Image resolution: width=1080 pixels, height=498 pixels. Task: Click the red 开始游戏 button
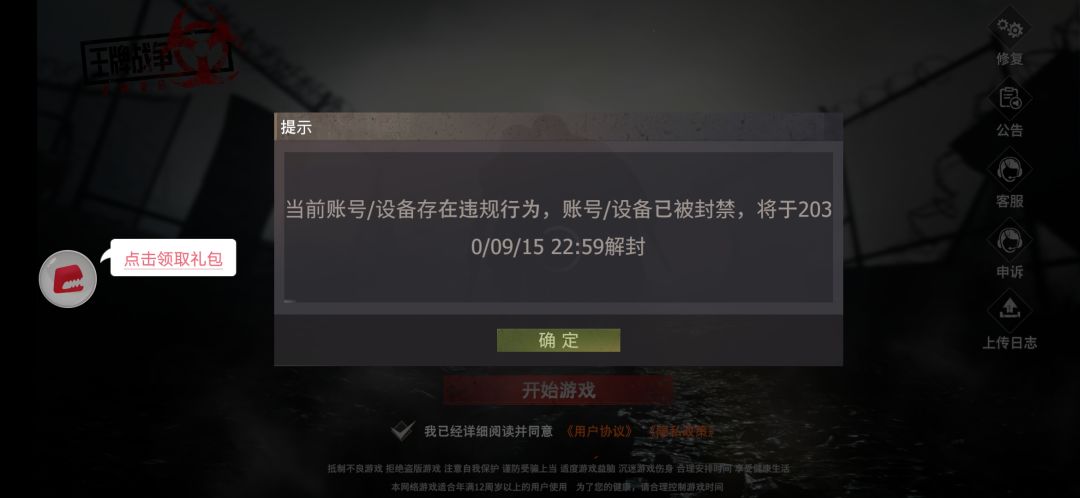[558, 391]
